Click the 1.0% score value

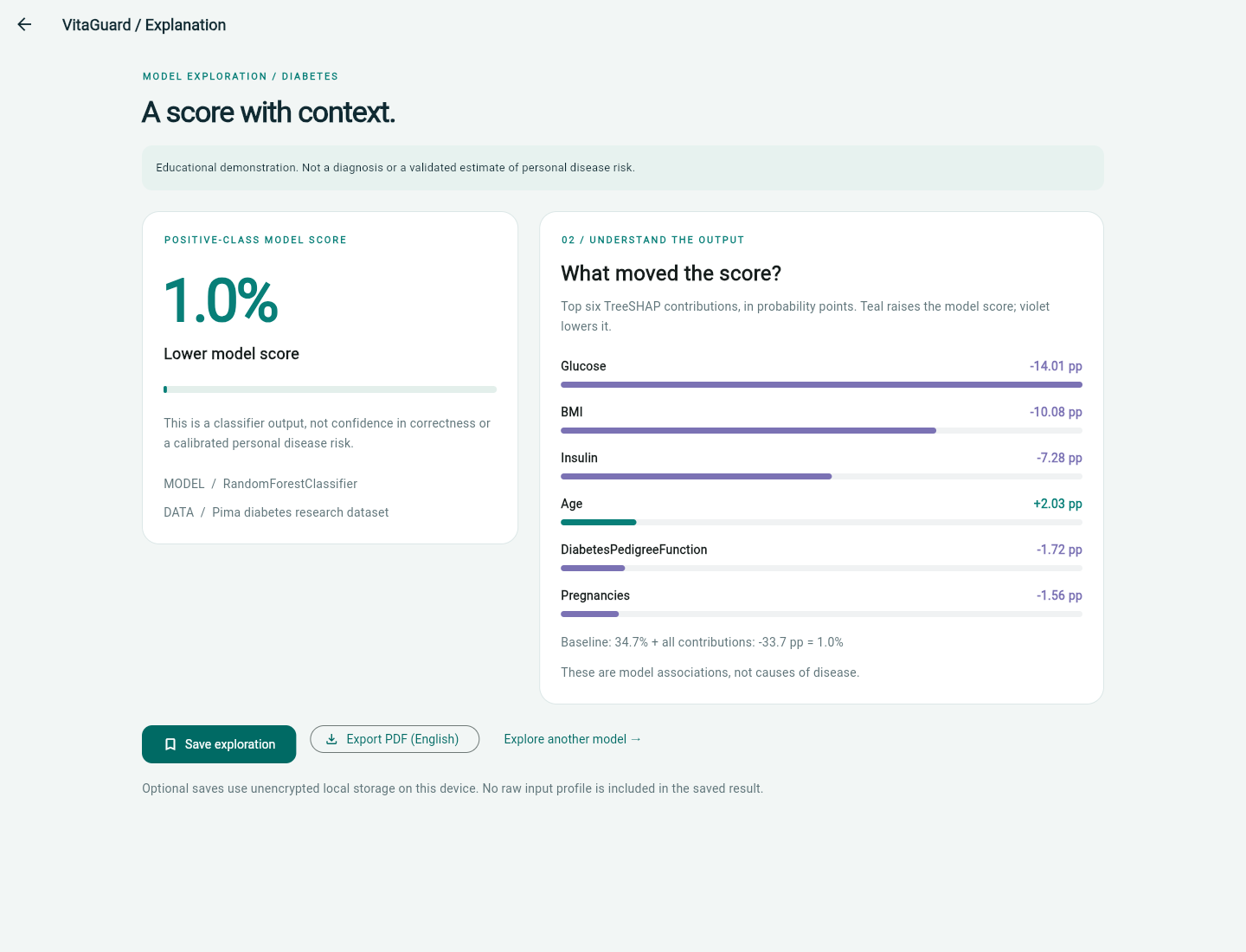click(x=221, y=301)
